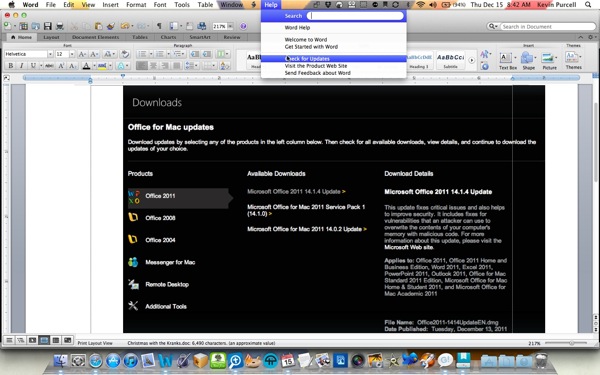Toggle show paragraph marks (¶)
This screenshot has height=375, width=600.
point(159,26)
